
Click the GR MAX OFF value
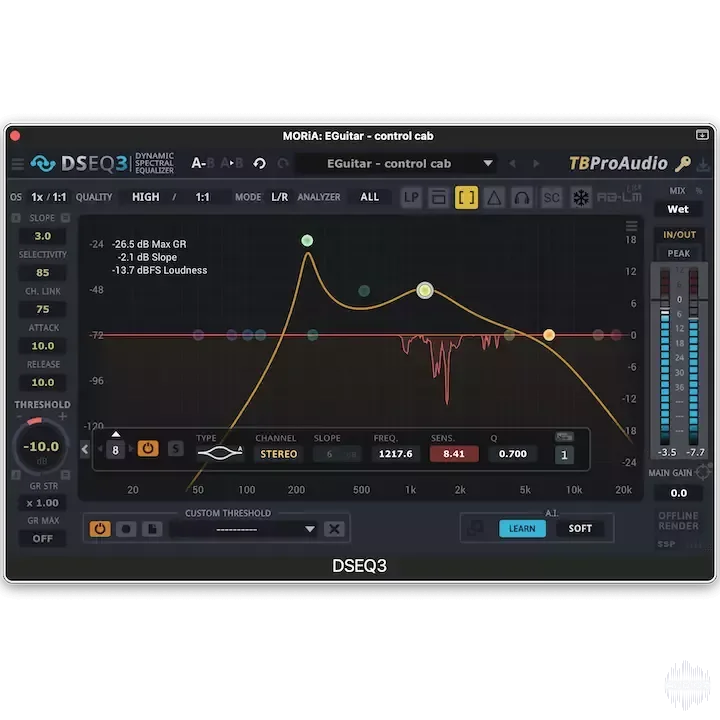point(42,538)
